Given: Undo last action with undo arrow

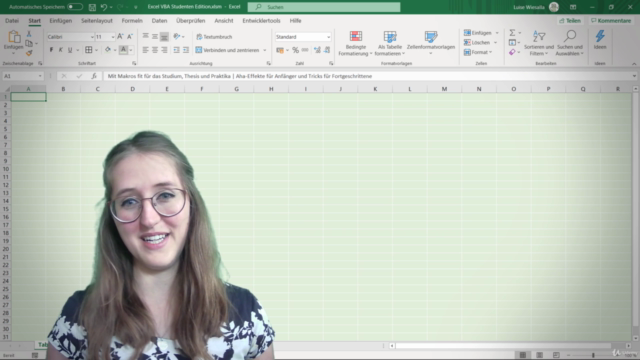Looking at the screenshot, I should [104, 7].
